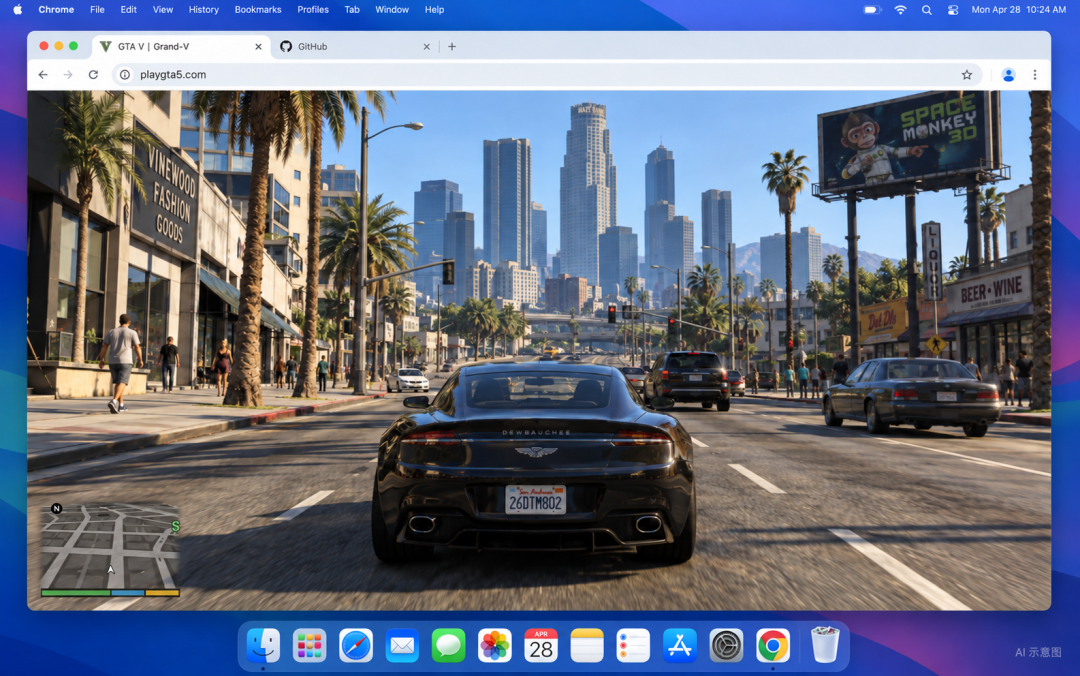1080x676 pixels.
Task: Open the Finder icon in the Dock
Action: [263, 646]
